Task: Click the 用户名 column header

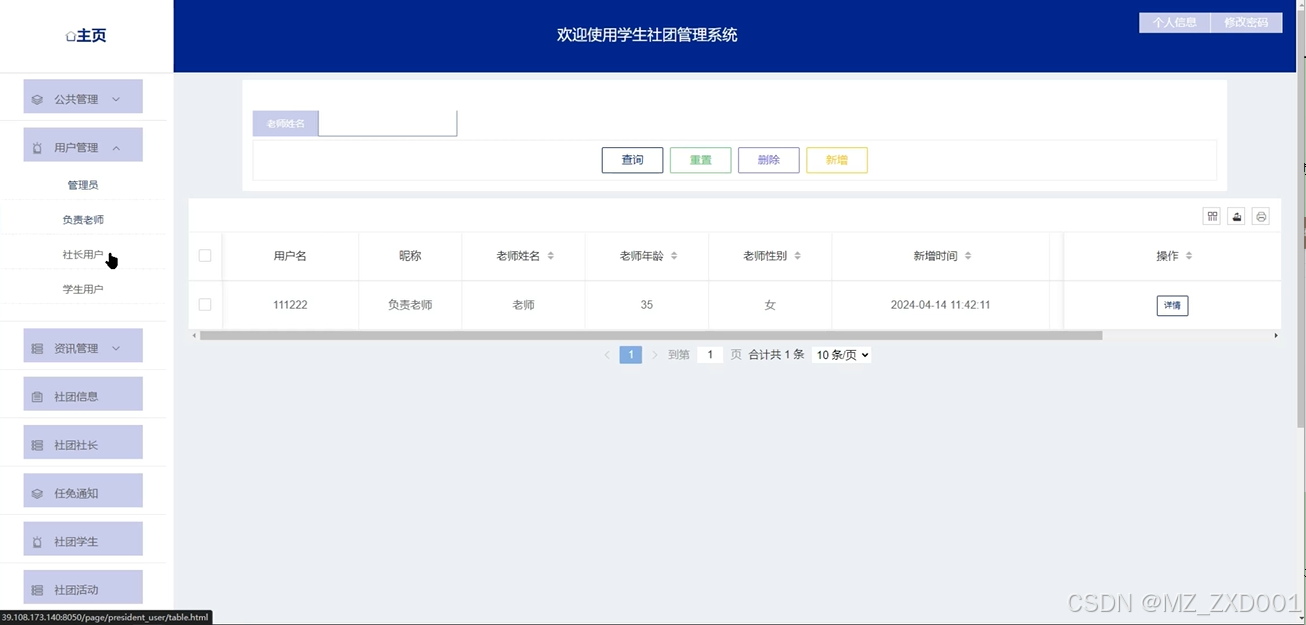Action: pyautogui.click(x=290, y=256)
